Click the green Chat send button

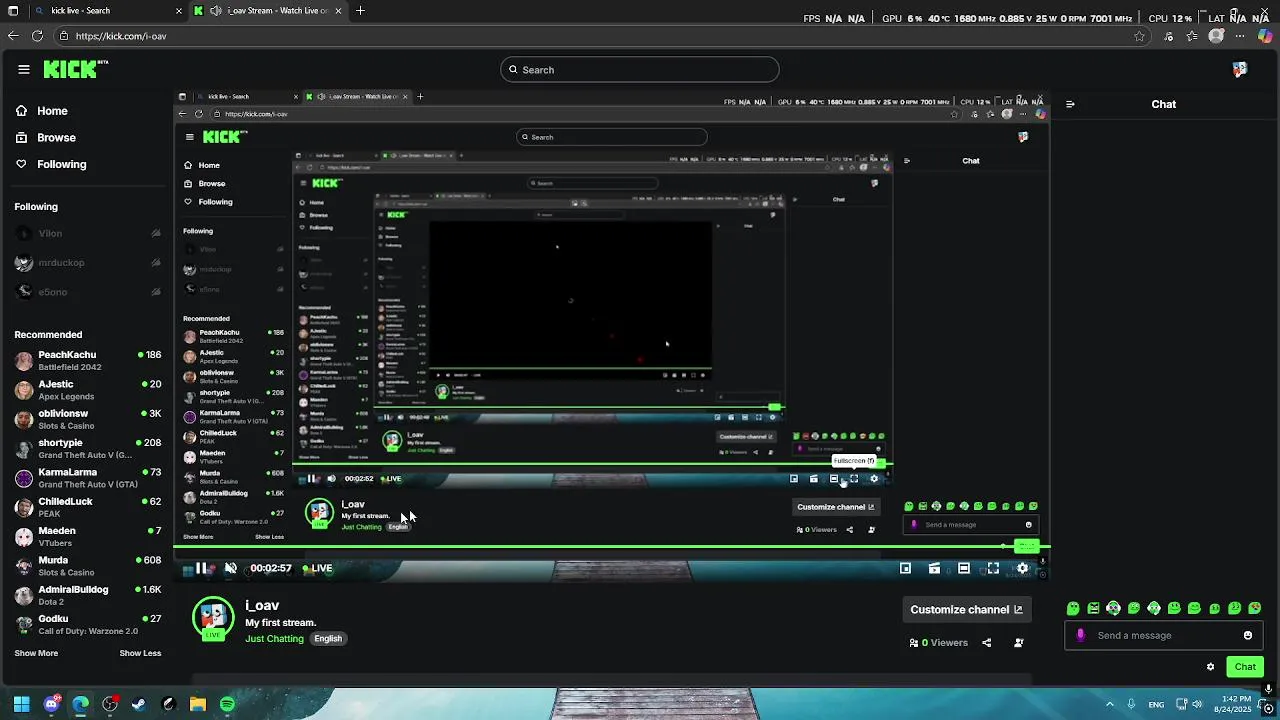1245,667
